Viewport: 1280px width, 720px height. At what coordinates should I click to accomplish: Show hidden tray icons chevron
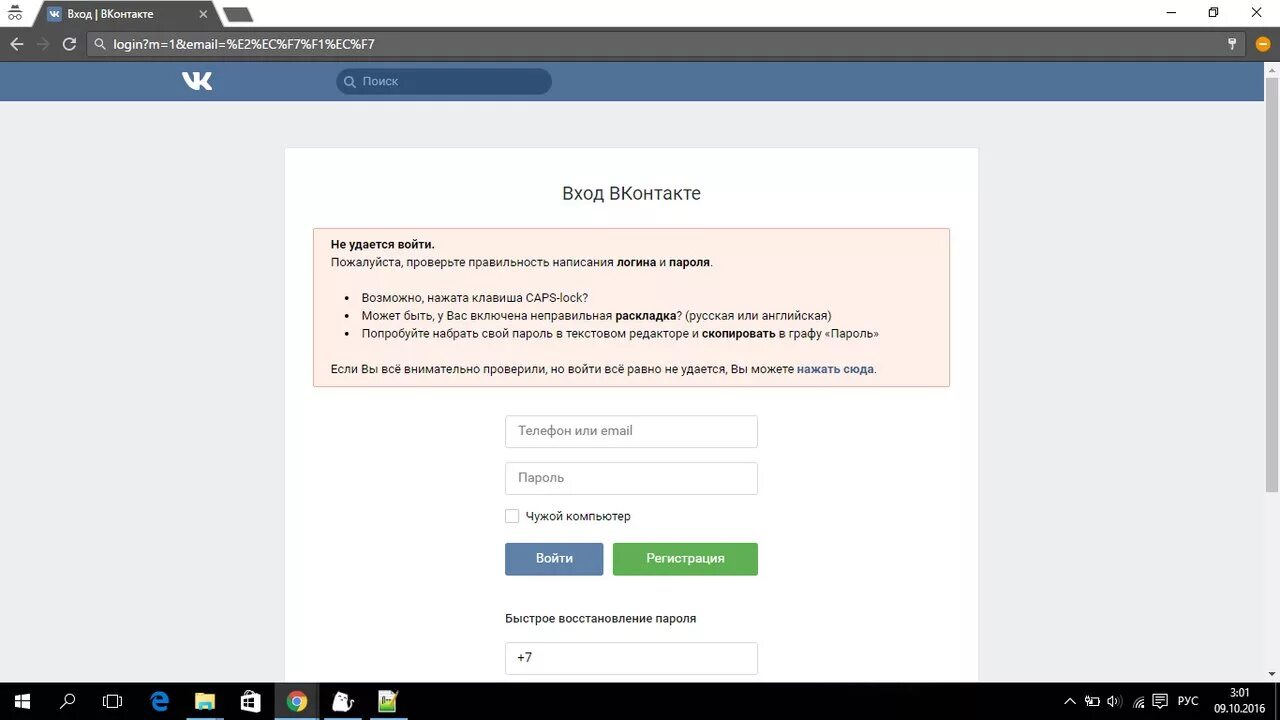pyautogui.click(x=1069, y=701)
